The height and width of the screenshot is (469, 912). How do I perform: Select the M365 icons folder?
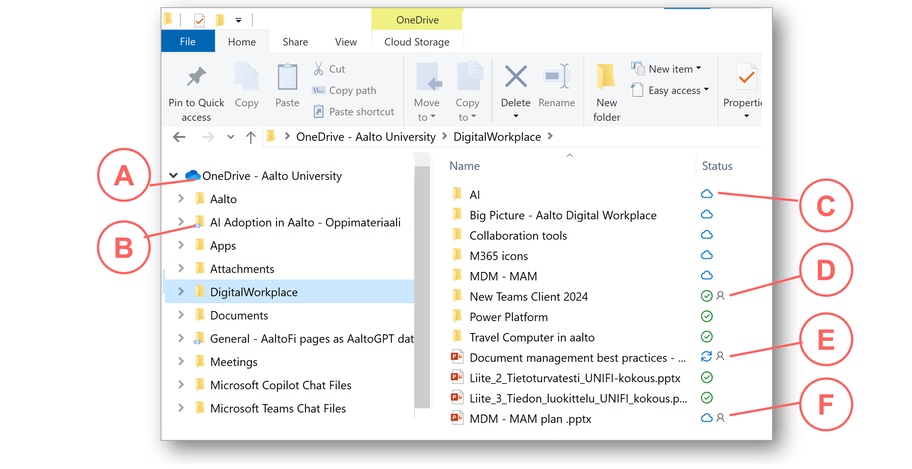tap(498, 256)
